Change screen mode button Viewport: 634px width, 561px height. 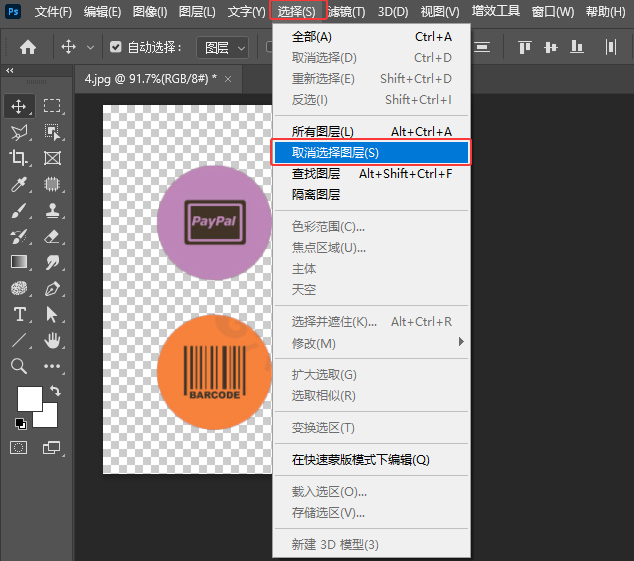click(51, 447)
